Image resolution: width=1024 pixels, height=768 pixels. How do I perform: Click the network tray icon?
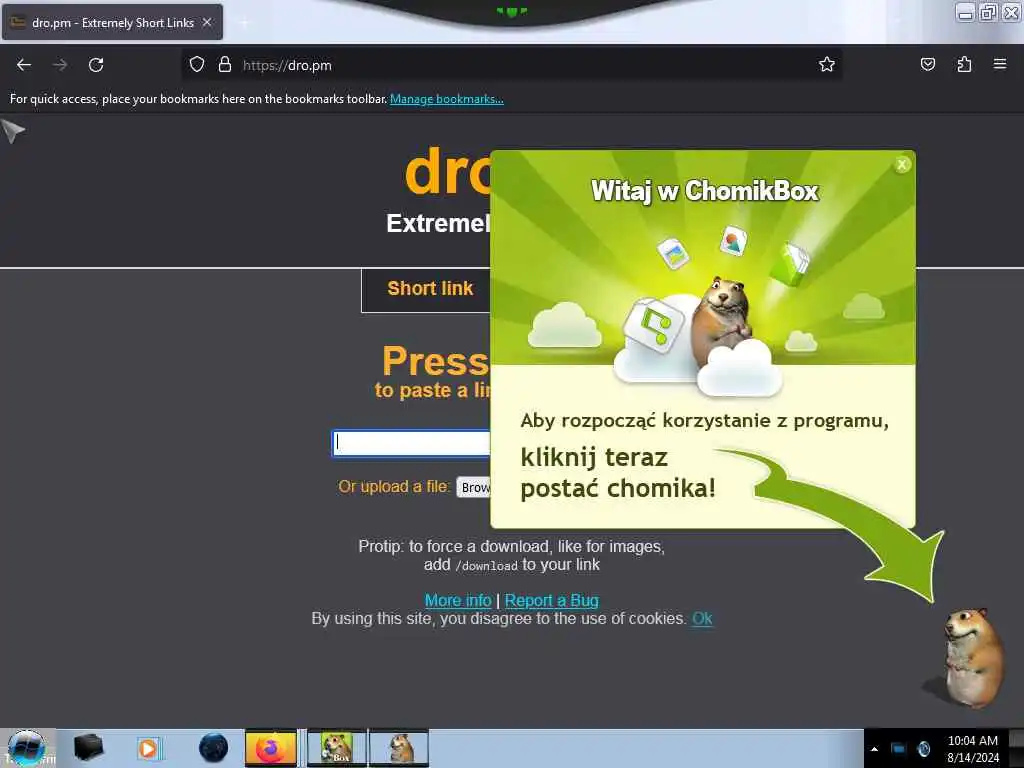tap(899, 749)
